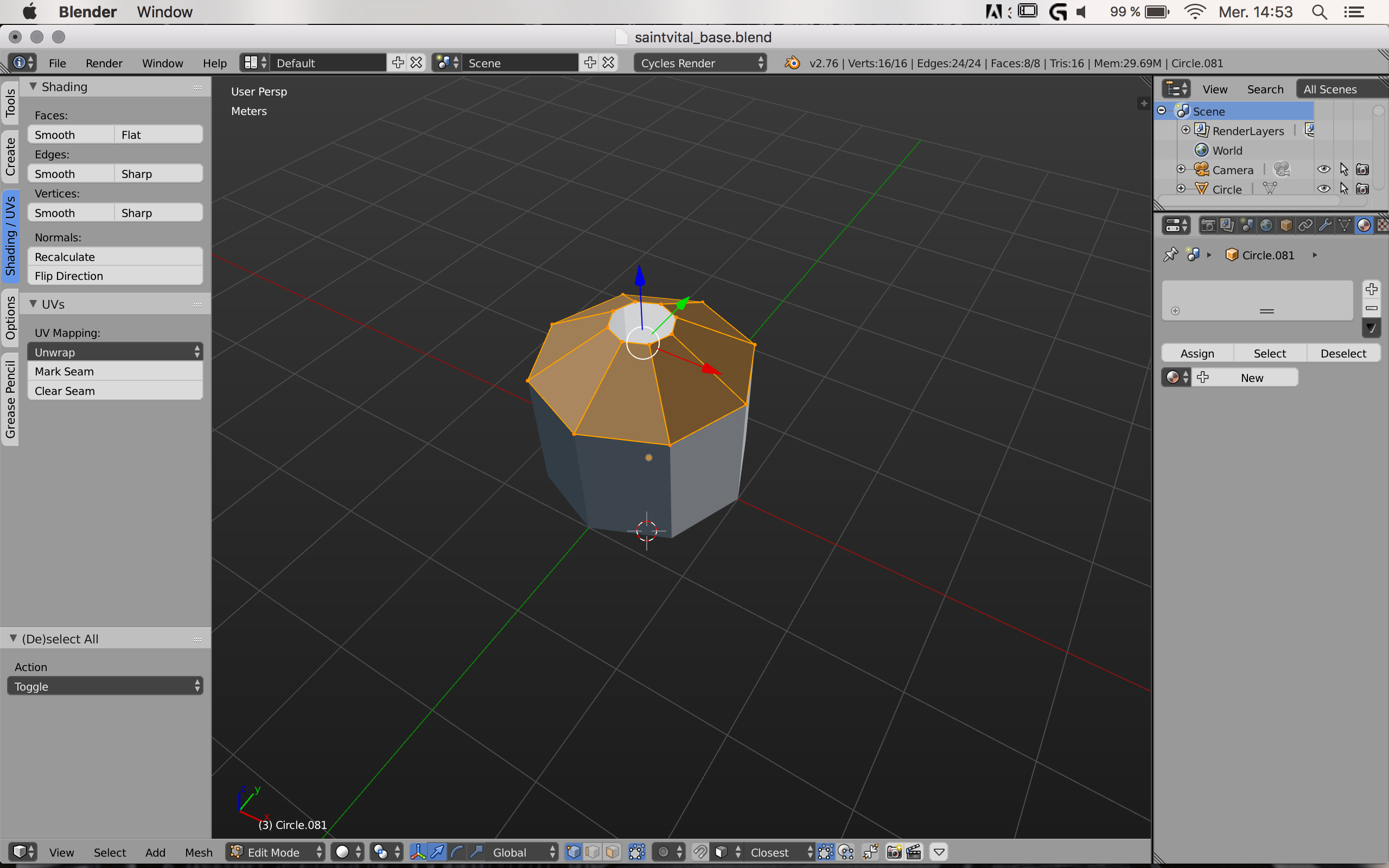Click the Mark Seam button
The width and height of the screenshot is (1389, 868).
point(115,372)
